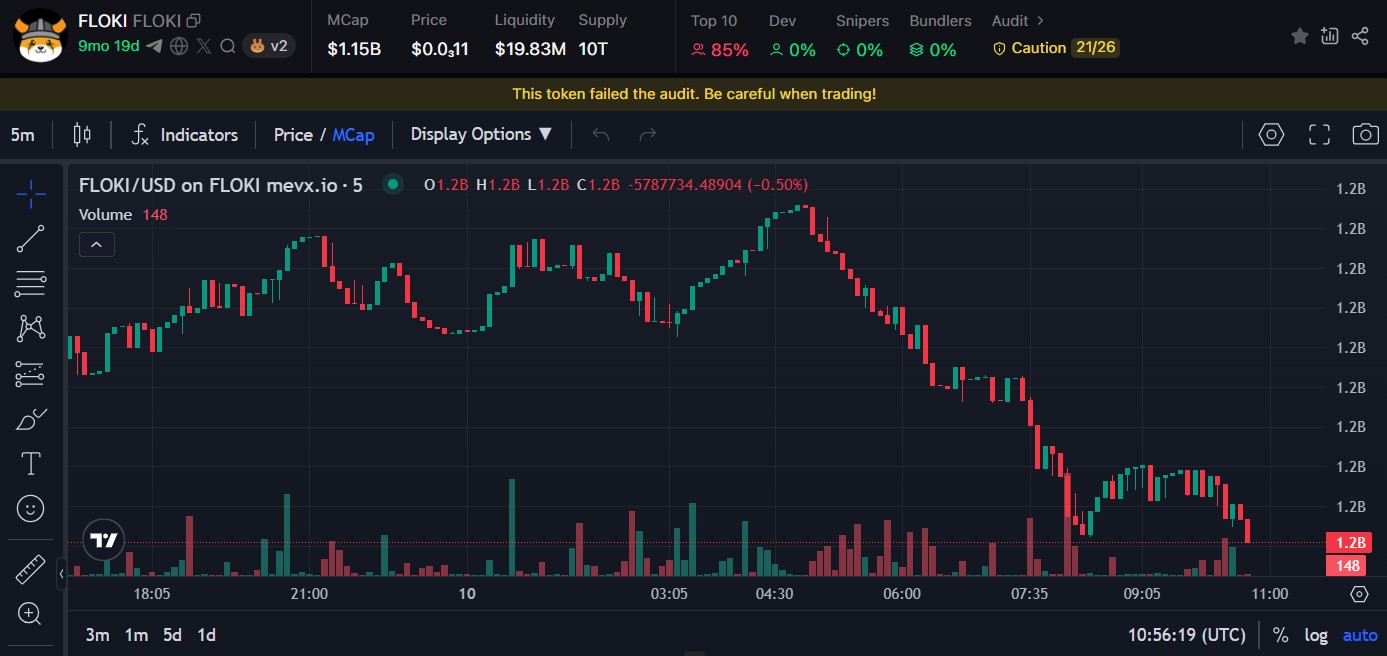Undo the last chart action

(601, 134)
